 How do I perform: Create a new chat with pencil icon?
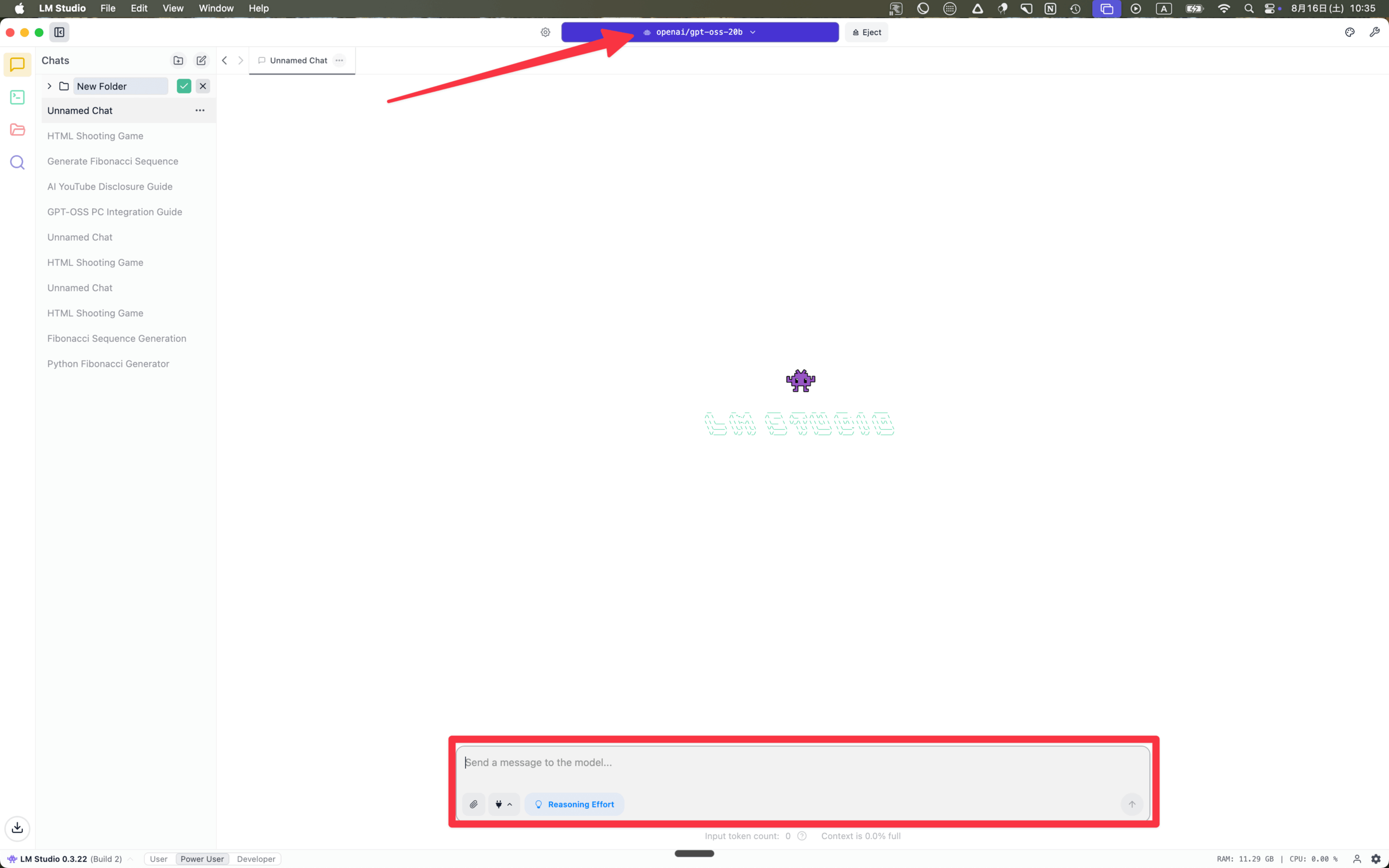[201, 60]
